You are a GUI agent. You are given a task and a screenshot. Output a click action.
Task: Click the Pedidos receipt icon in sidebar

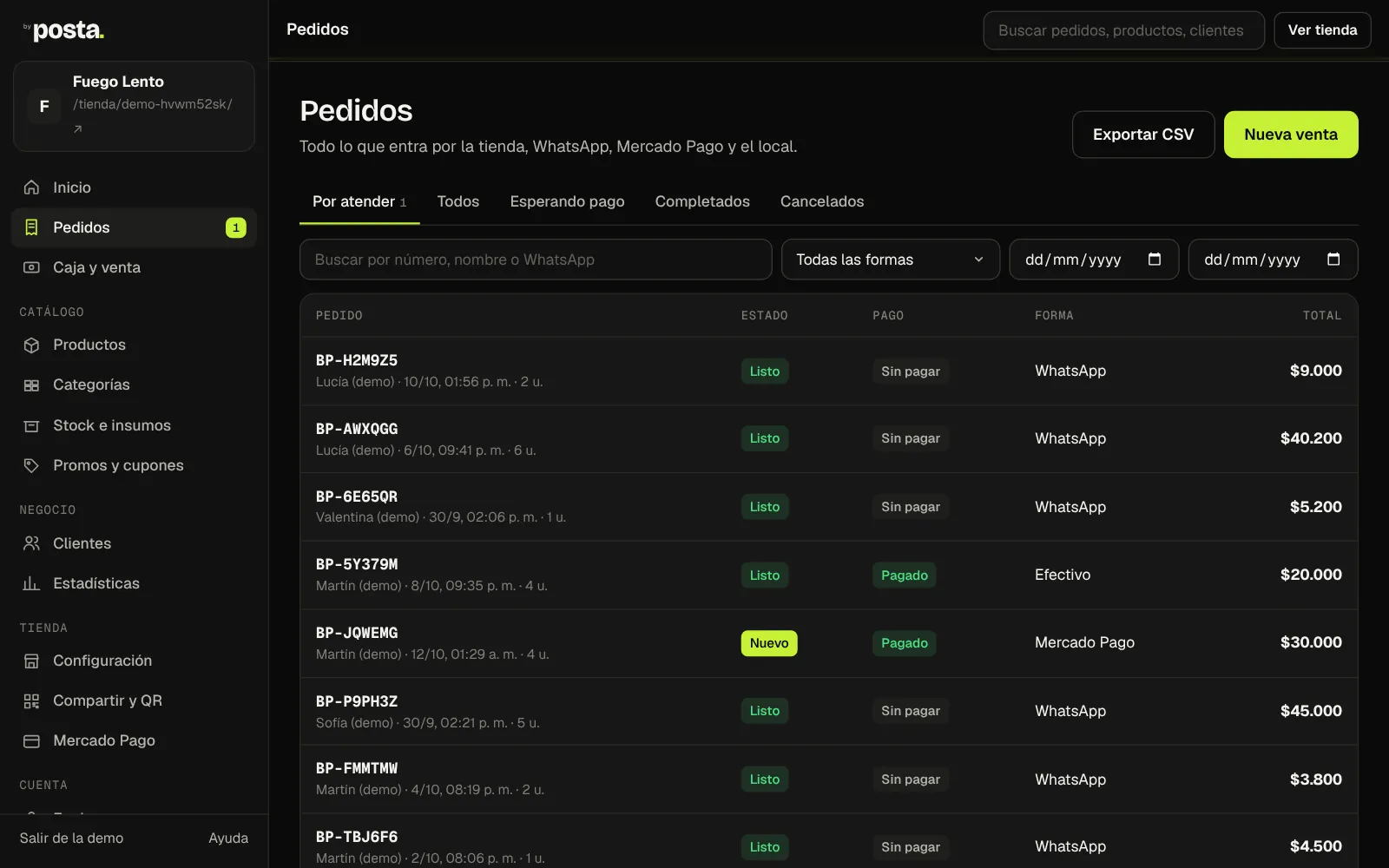(31, 227)
